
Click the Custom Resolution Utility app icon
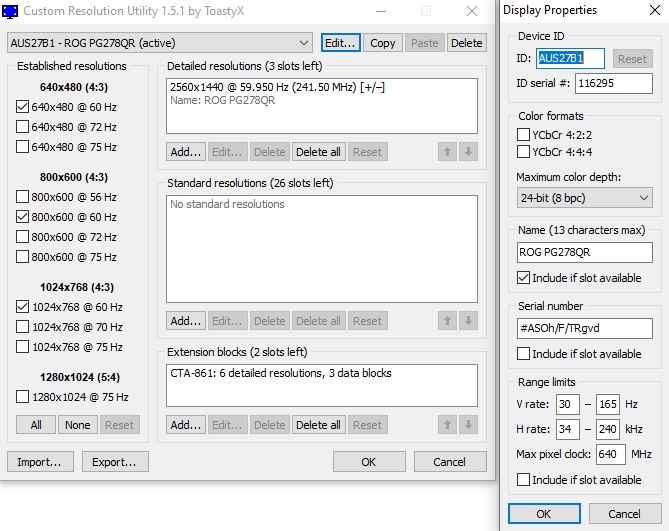click(x=11, y=11)
